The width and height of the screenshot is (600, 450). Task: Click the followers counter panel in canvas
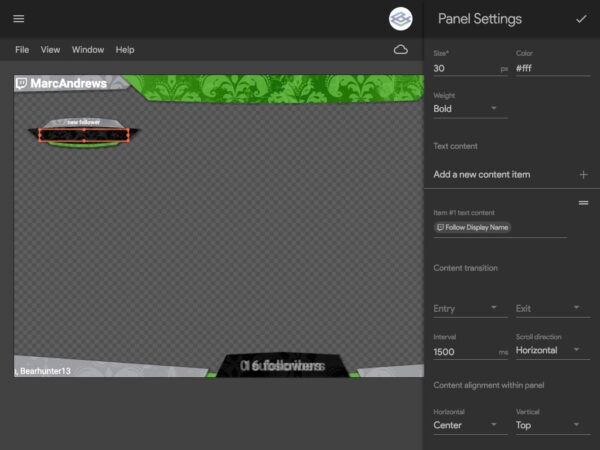(282, 365)
